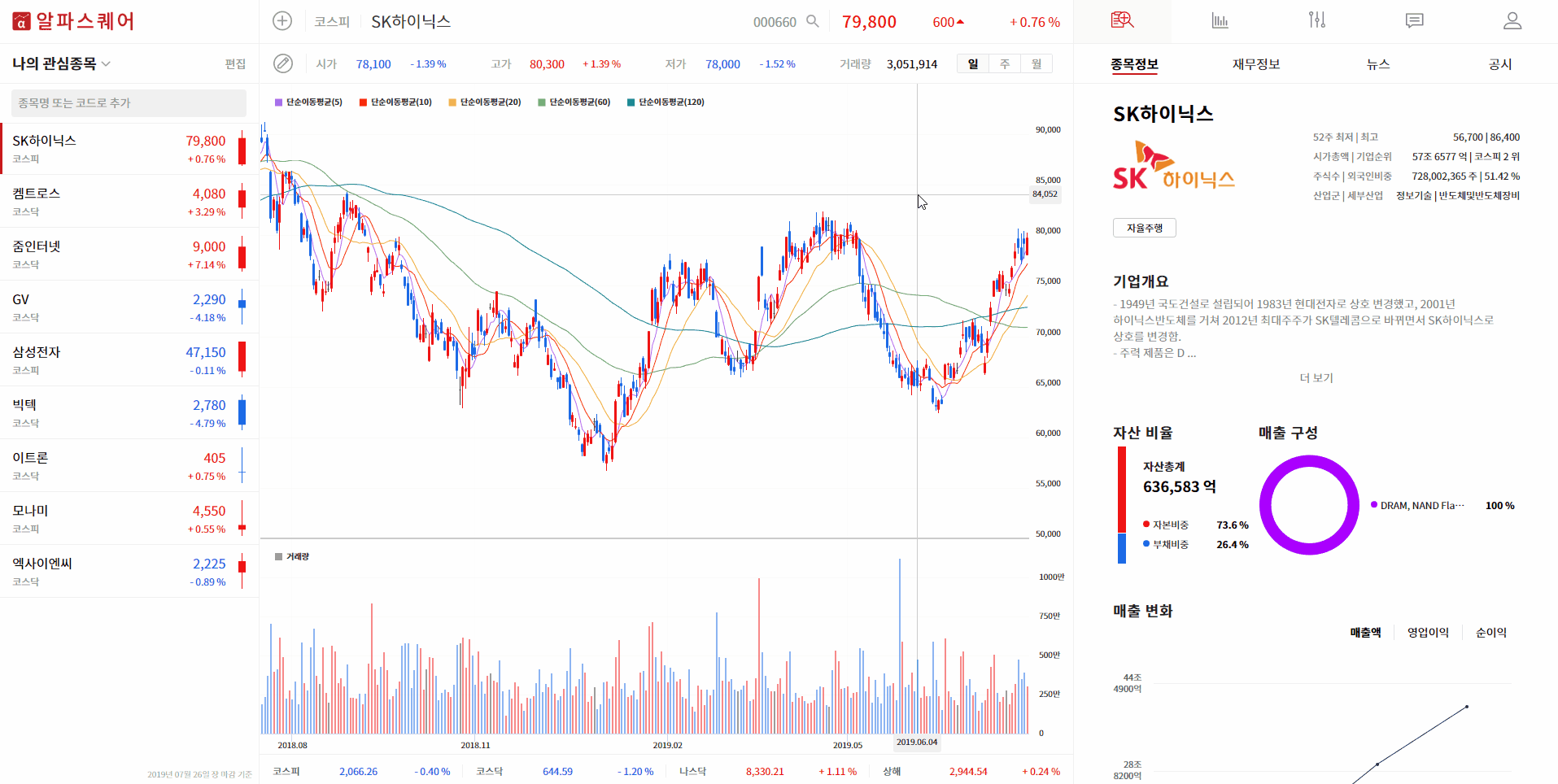Click the 편집 edit watchlist button
The width and height of the screenshot is (1558, 784).
pos(235,63)
